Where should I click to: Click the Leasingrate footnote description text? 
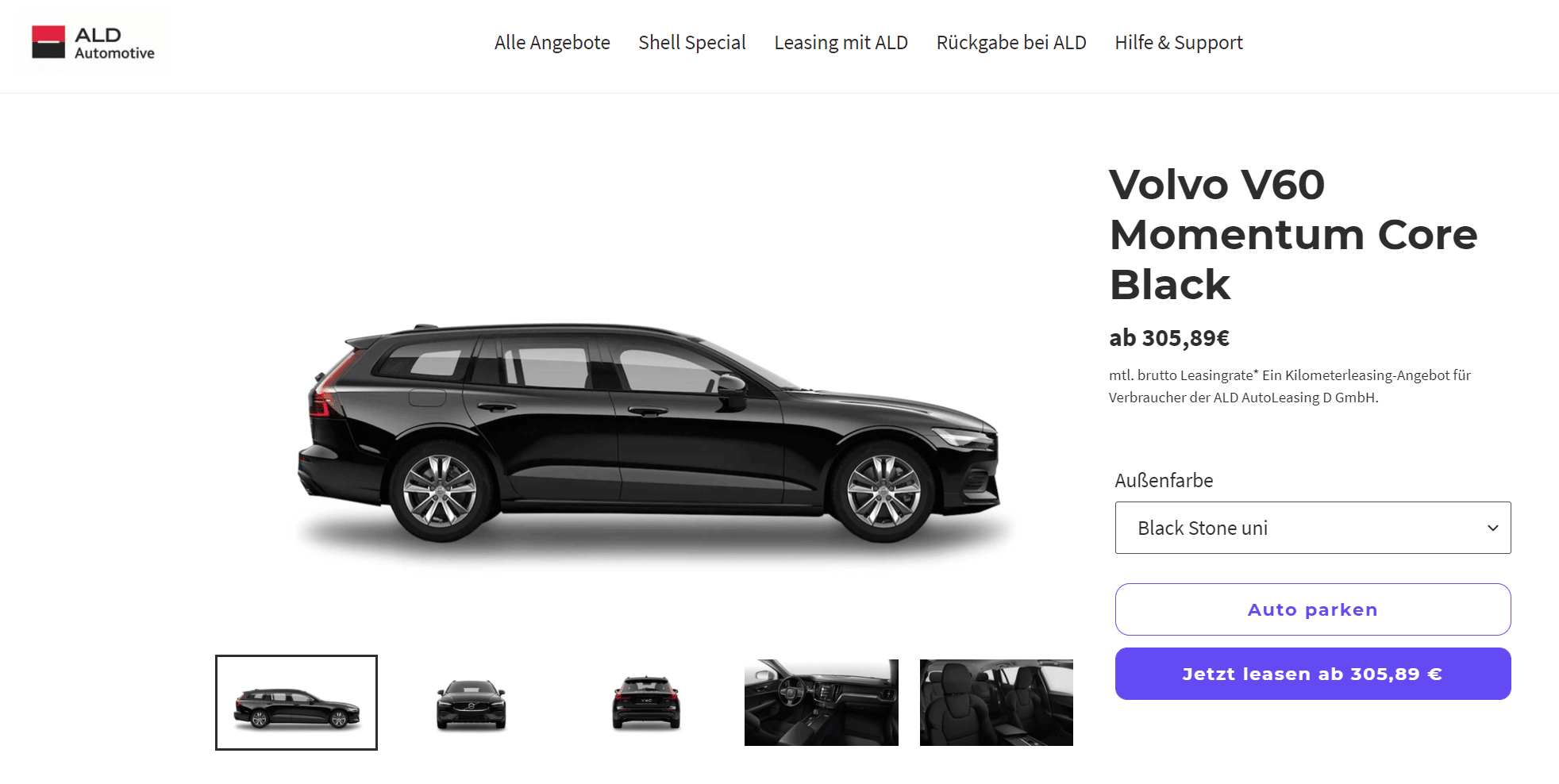[1290, 386]
